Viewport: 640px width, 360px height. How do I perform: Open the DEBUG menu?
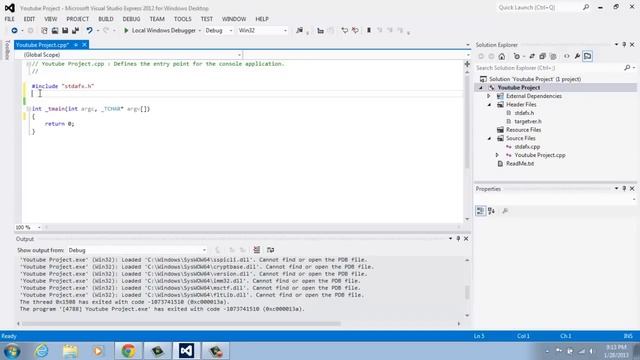tap(131, 19)
